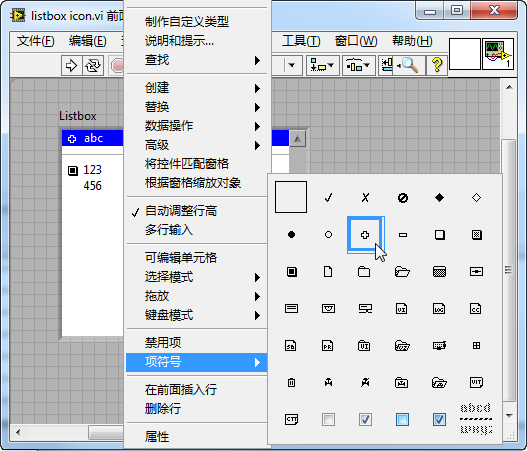Image resolution: width=527 pixels, height=451 pixels.
Task: Choose the prohibited circle-slash symbol
Action: click(403, 198)
